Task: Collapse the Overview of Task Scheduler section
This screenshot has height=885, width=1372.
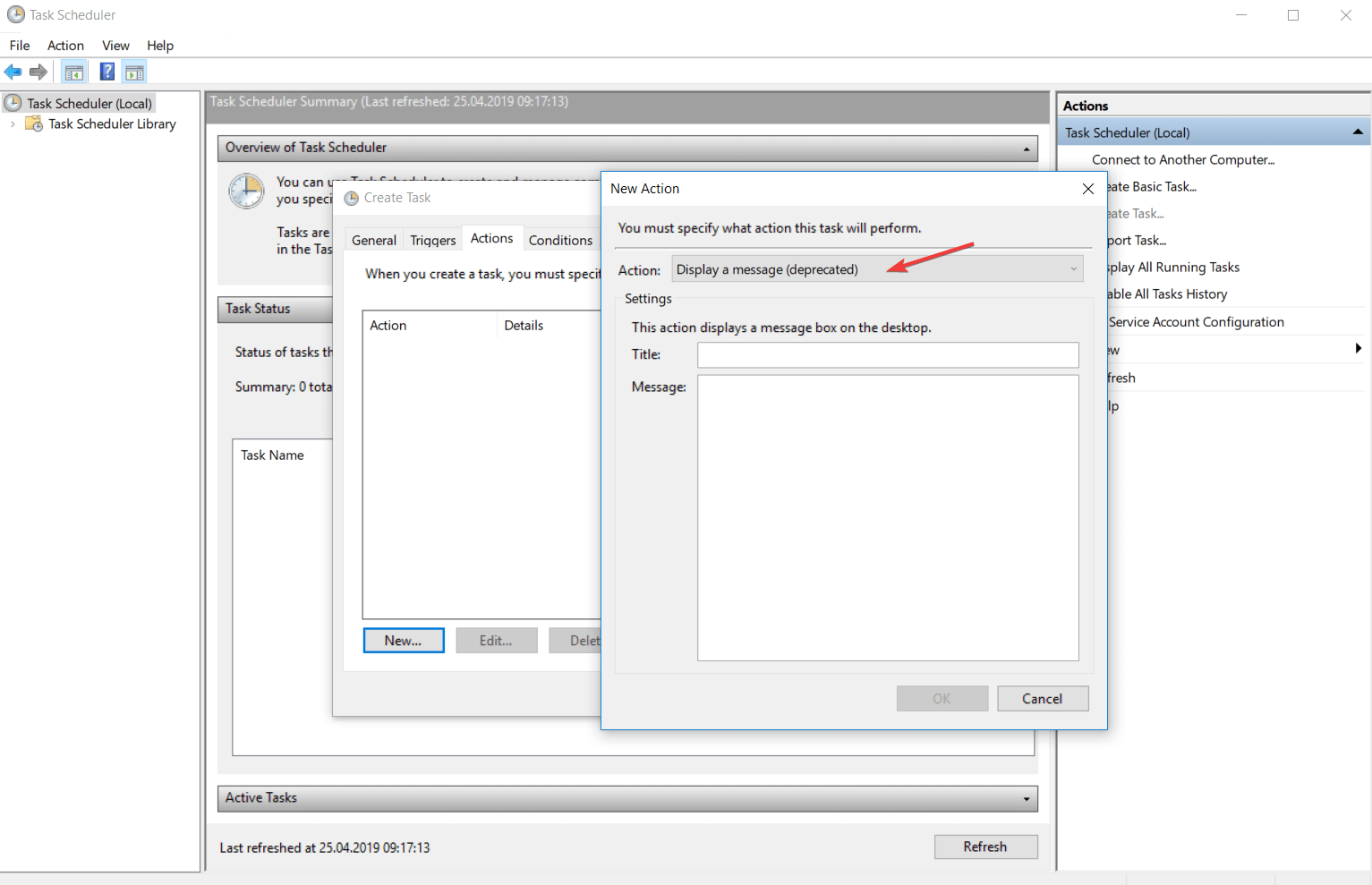Action: tap(1026, 149)
